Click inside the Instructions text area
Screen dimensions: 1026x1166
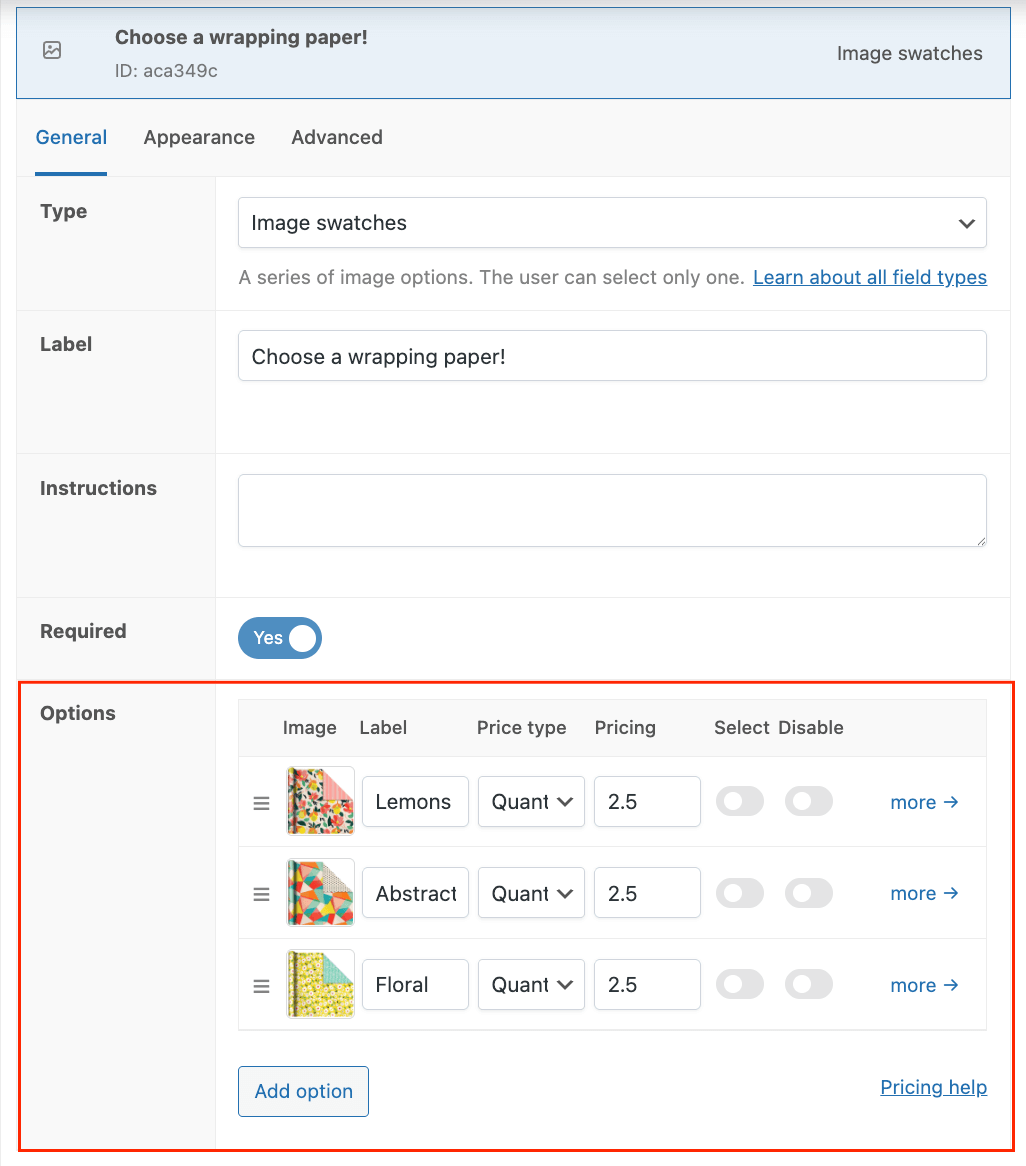612,510
